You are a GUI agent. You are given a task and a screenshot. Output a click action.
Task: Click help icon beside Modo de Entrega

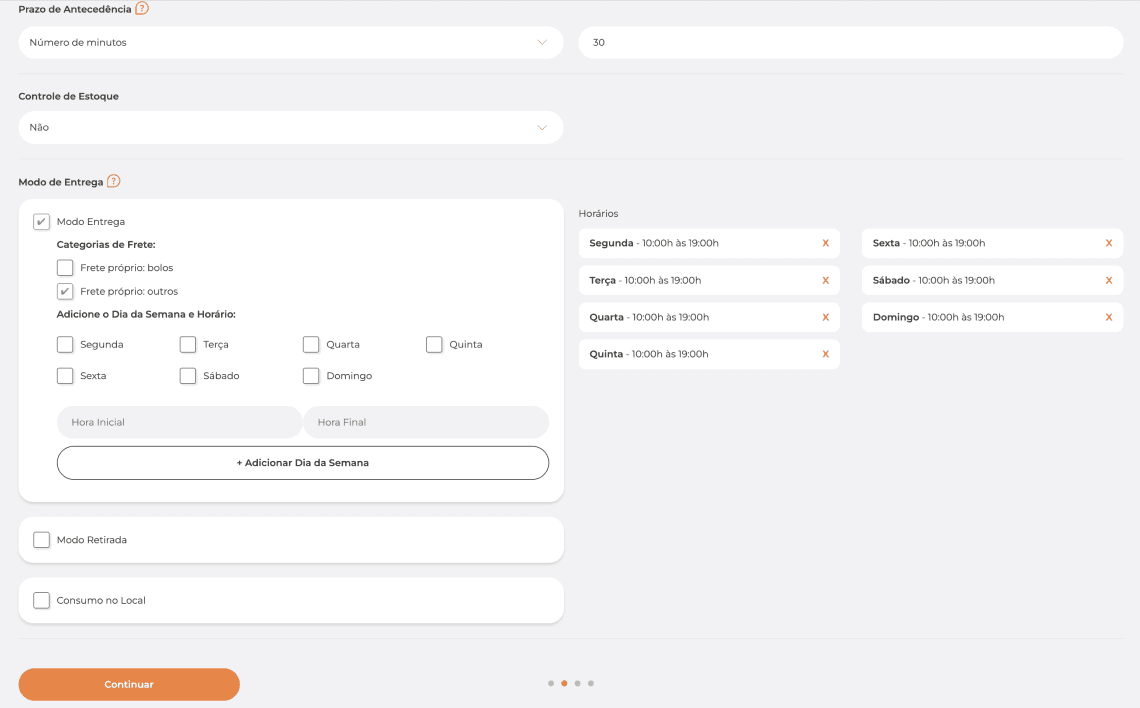[x=114, y=182]
